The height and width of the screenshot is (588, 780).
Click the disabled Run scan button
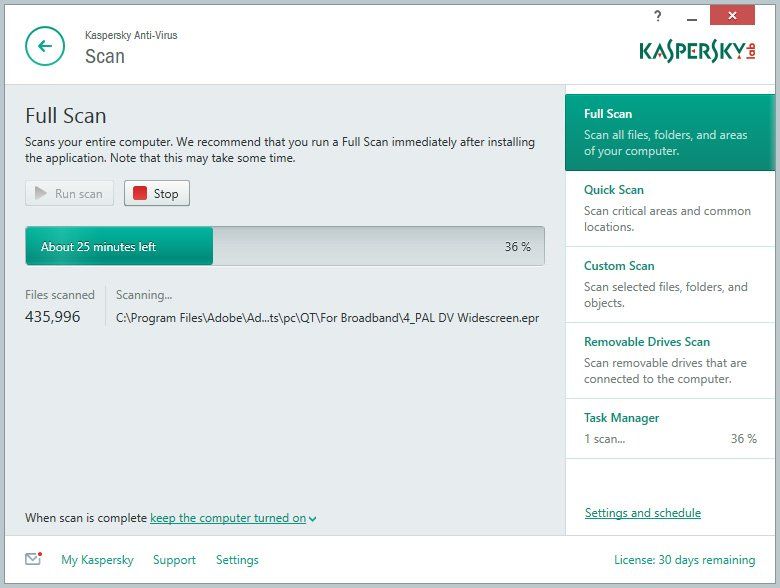(x=69, y=193)
